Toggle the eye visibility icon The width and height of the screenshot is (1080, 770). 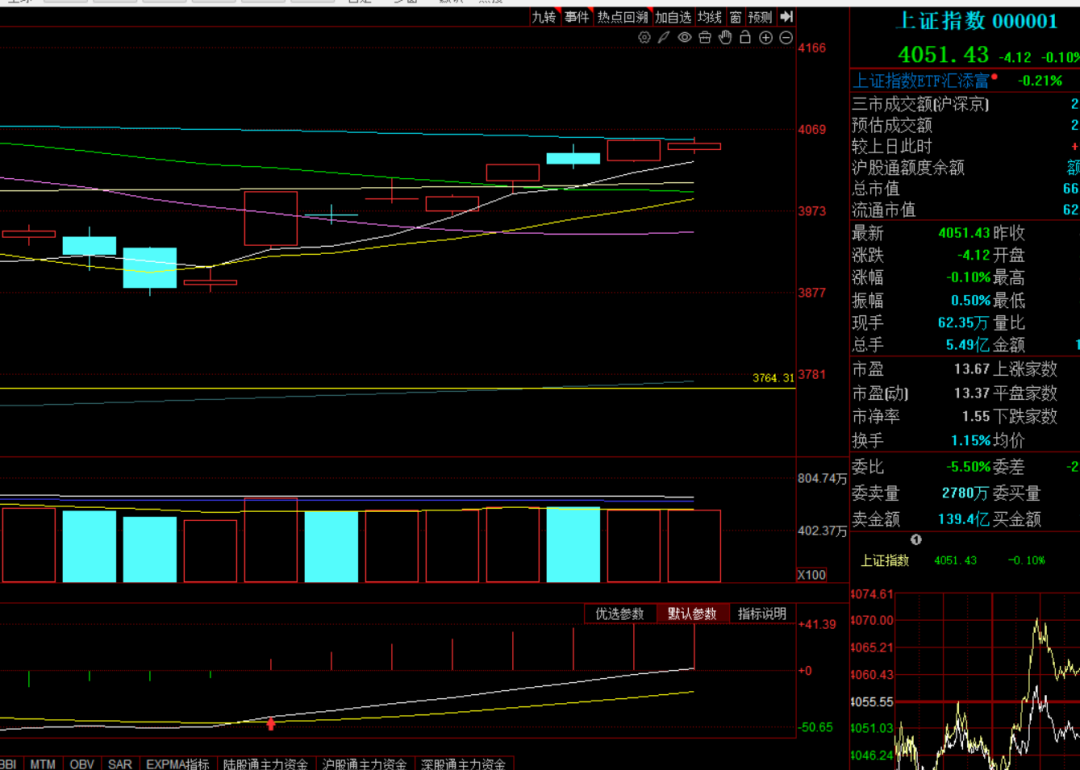click(x=685, y=38)
